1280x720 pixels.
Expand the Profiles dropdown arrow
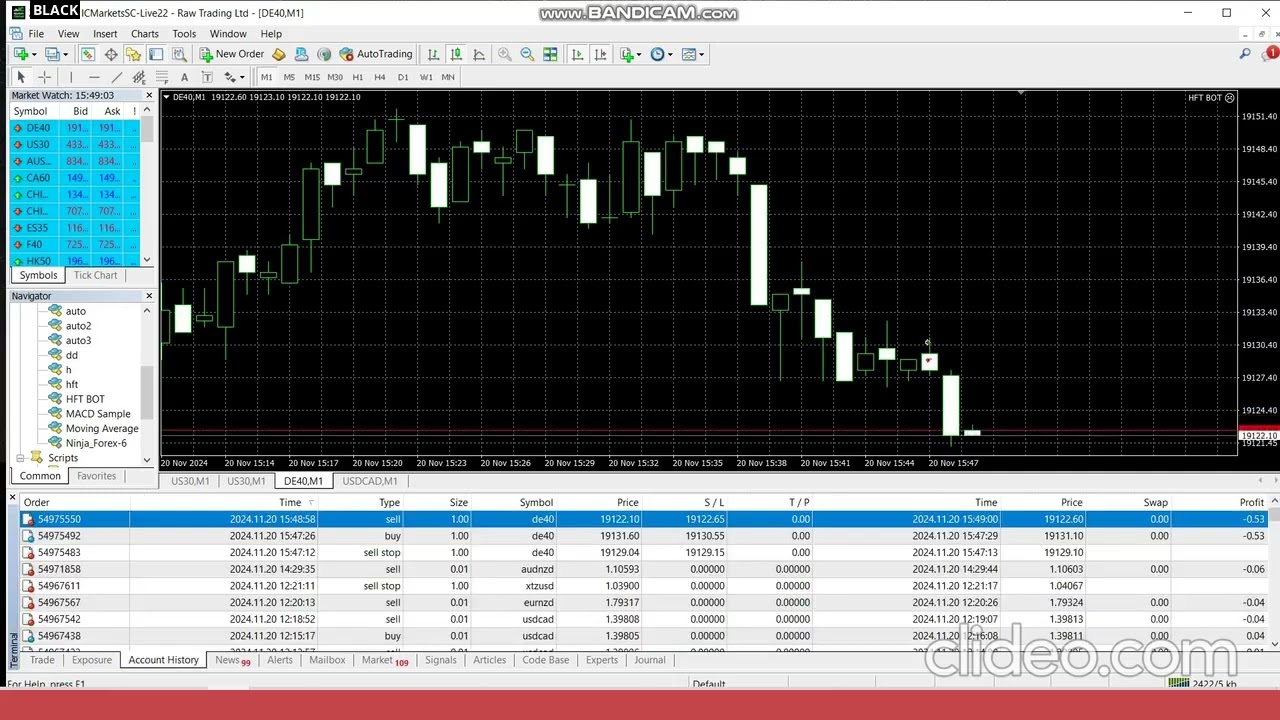[x=66, y=54]
